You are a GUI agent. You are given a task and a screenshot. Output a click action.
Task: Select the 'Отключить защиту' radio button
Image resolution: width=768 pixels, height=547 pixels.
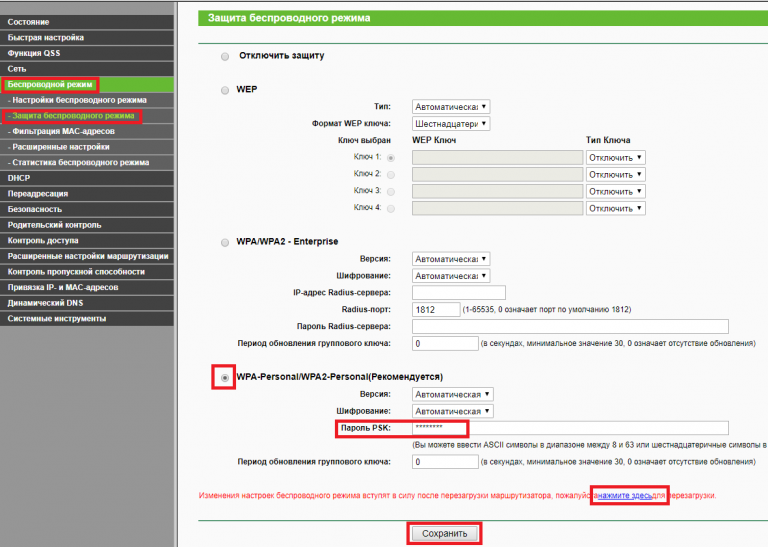[225, 56]
